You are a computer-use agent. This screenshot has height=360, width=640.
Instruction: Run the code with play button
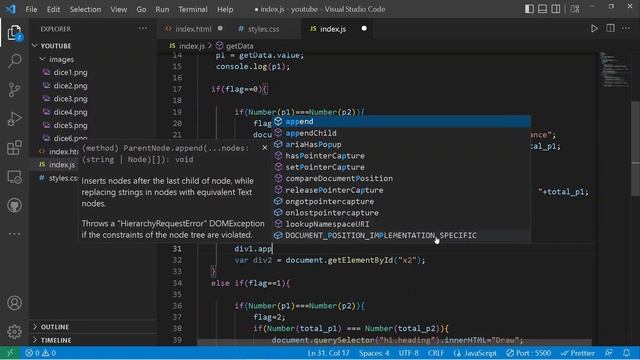[x=594, y=29]
